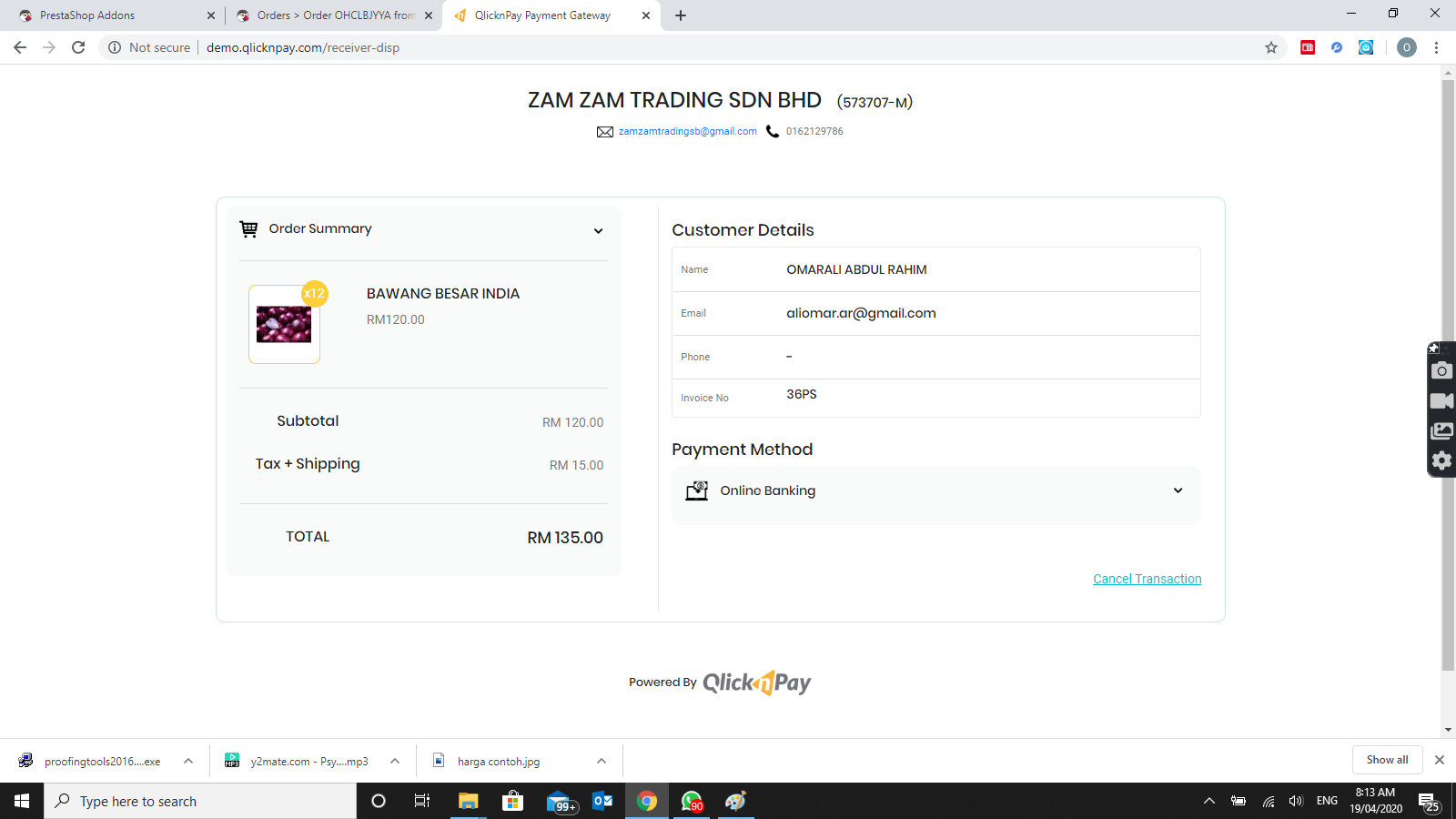Click the QlicknPay logo

click(756, 682)
